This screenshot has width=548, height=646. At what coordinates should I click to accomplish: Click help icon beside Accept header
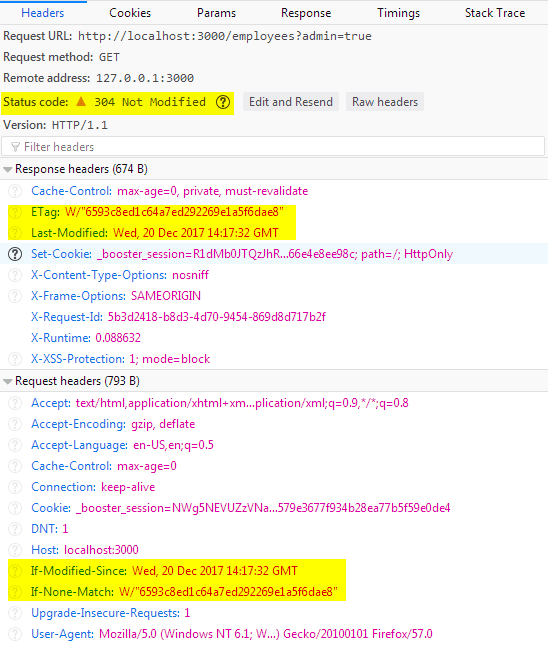tap(15, 403)
